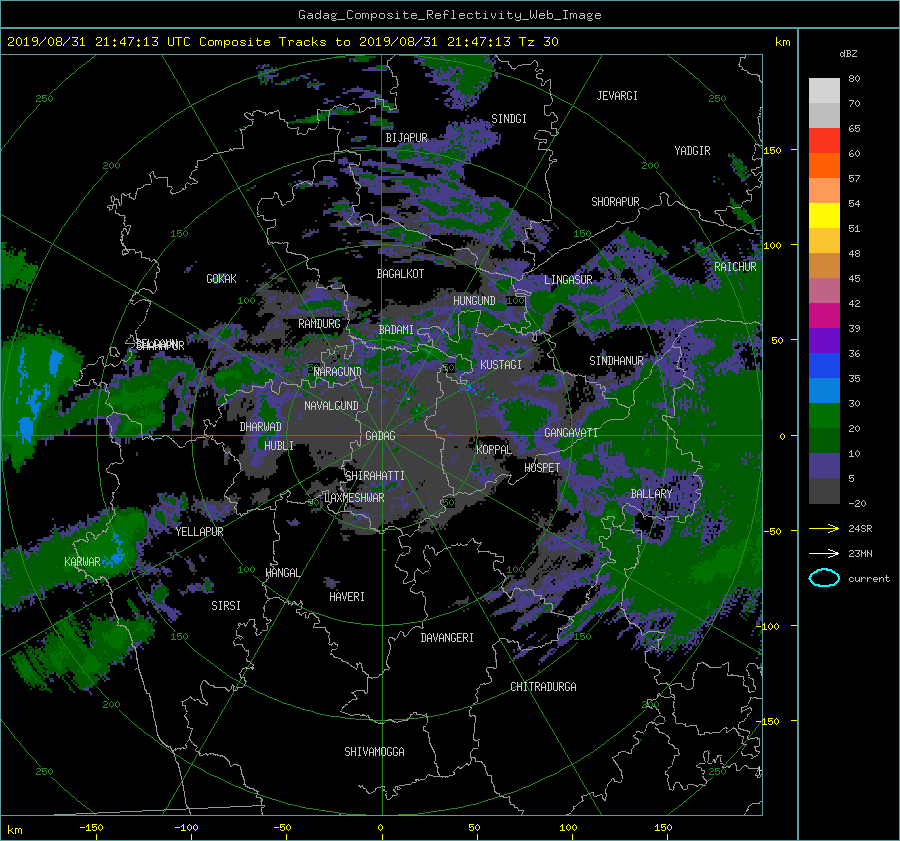The height and width of the screenshot is (841, 900).
Task: Select the BIJAPUR city label
Action: coord(406,138)
